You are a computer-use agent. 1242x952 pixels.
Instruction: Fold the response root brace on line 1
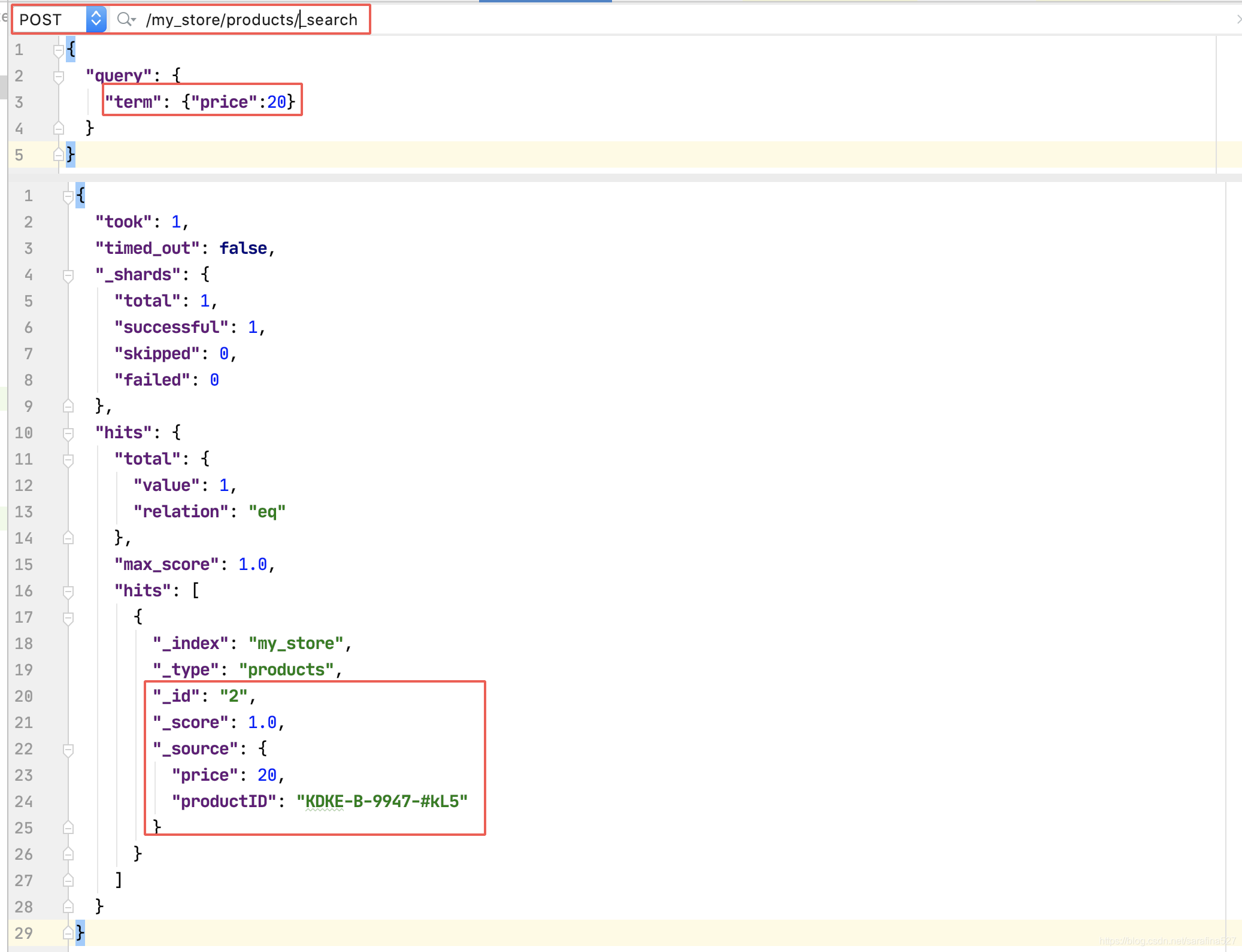tap(68, 196)
